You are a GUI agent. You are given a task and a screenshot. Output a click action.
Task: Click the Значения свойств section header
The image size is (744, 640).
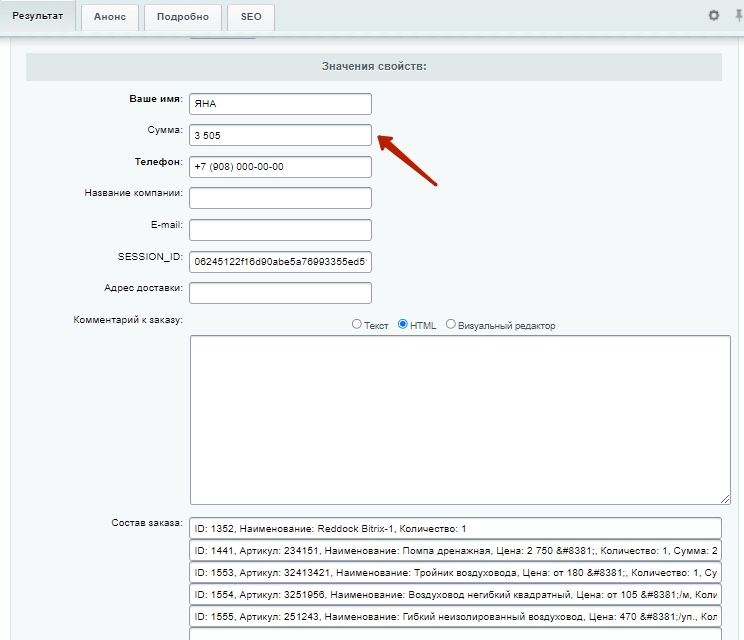click(374, 66)
